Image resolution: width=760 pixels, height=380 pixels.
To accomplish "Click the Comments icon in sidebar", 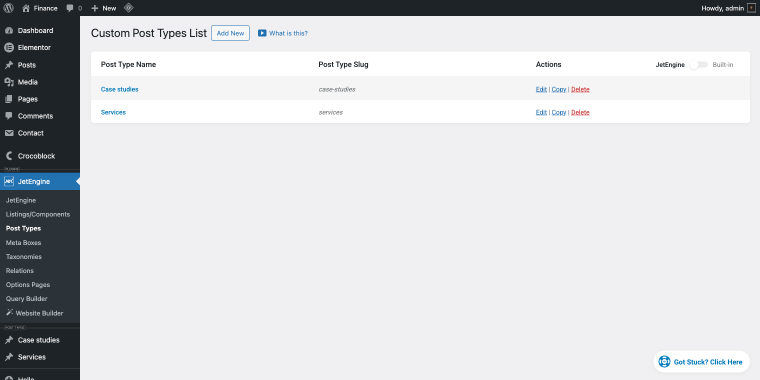I will point(9,116).
